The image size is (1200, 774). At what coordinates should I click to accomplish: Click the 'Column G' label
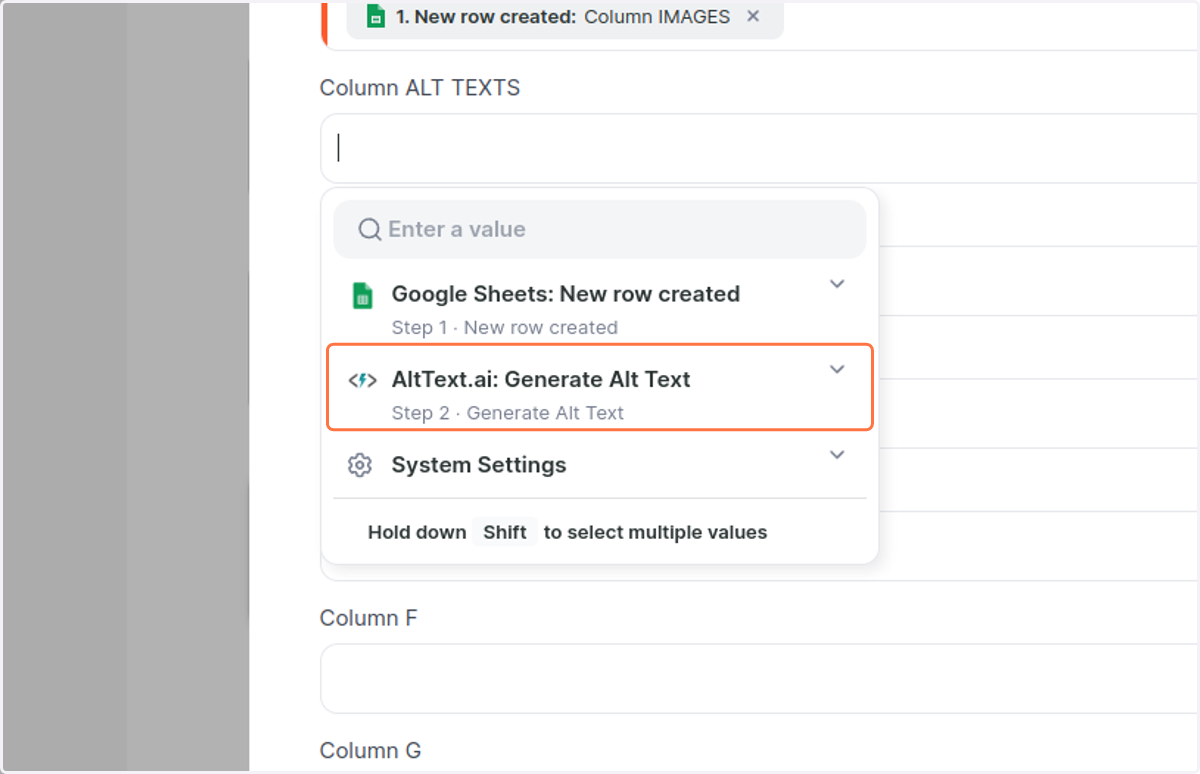371,750
